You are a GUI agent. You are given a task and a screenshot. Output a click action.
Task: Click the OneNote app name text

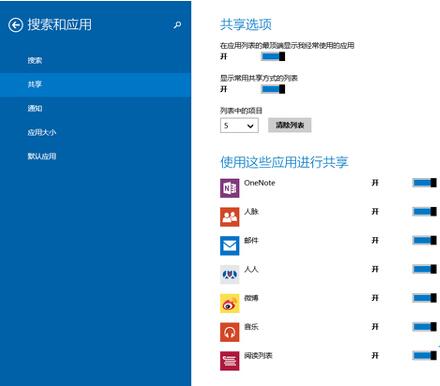click(x=260, y=183)
